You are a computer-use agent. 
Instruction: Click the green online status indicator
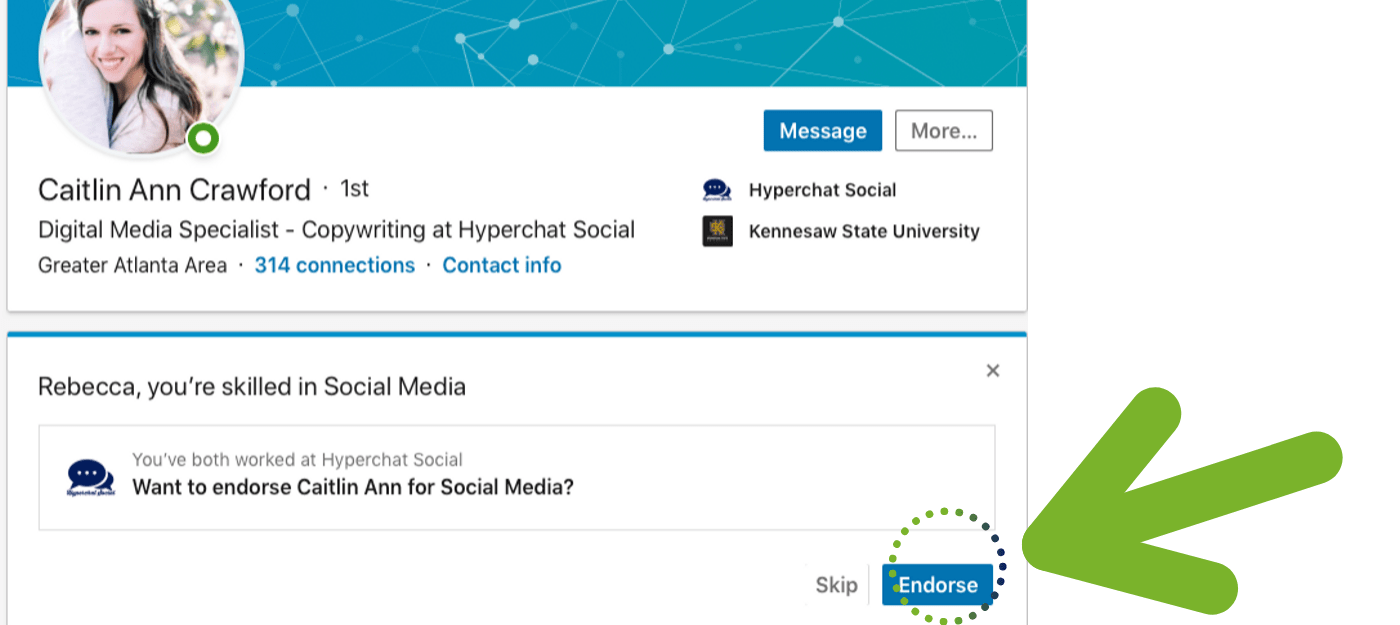click(x=203, y=138)
